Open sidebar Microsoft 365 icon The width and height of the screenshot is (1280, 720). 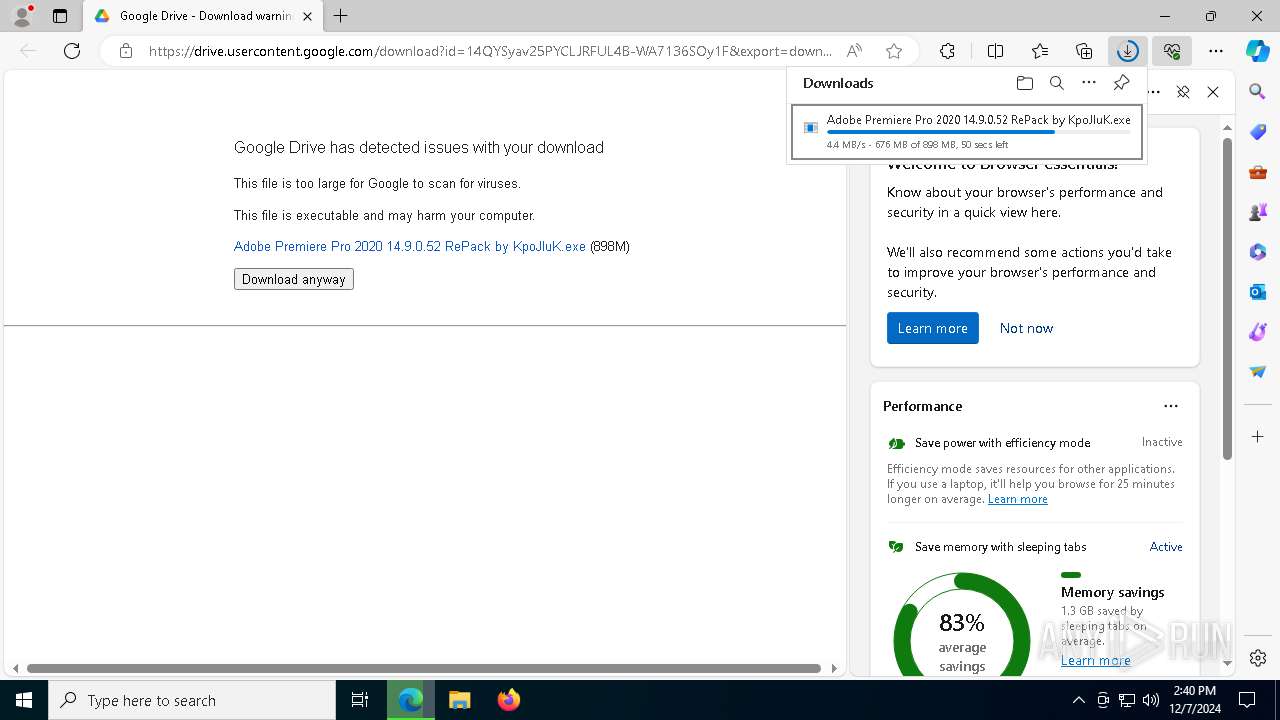1258,252
